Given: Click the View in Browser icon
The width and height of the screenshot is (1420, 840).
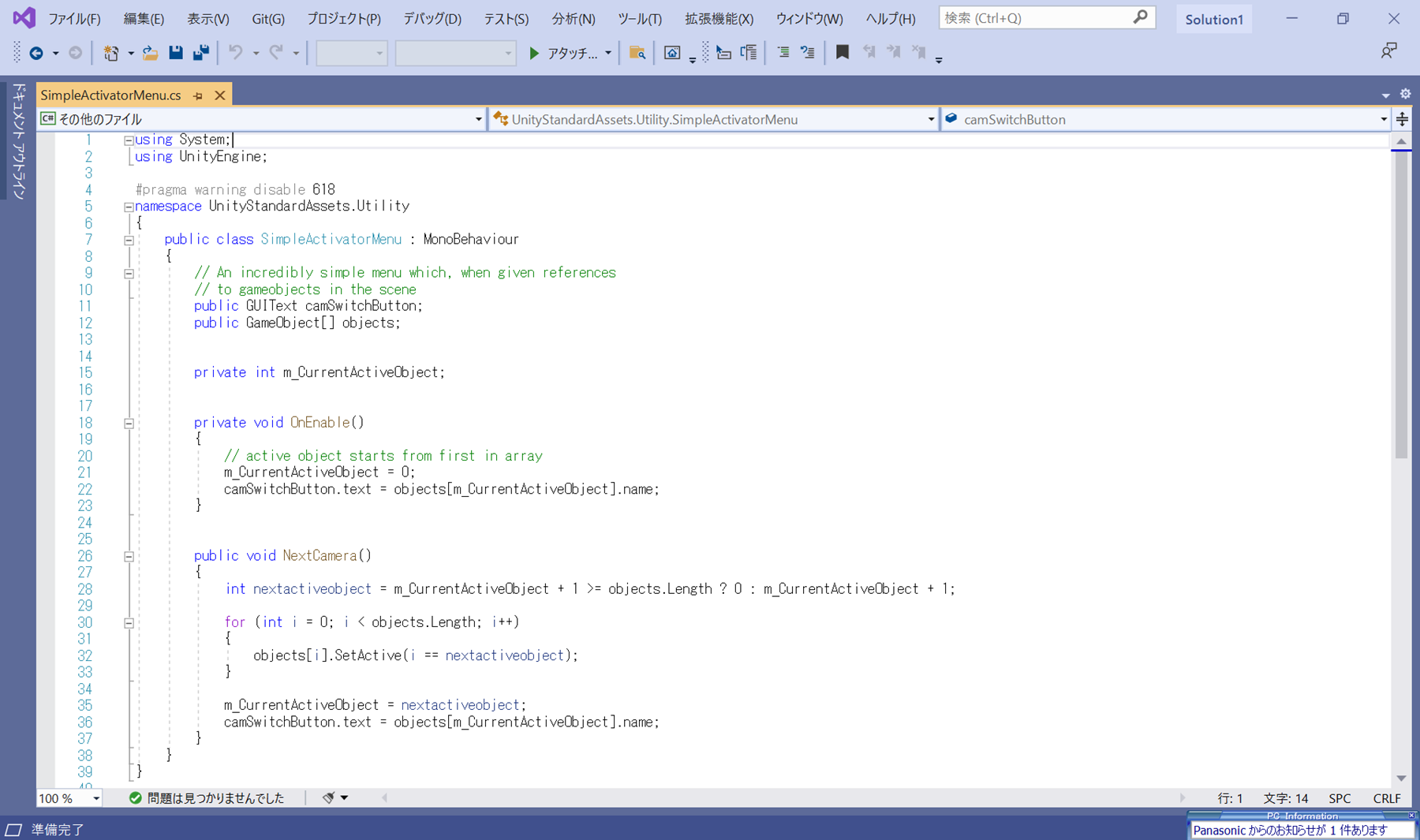Looking at the screenshot, I should (671, 52).
